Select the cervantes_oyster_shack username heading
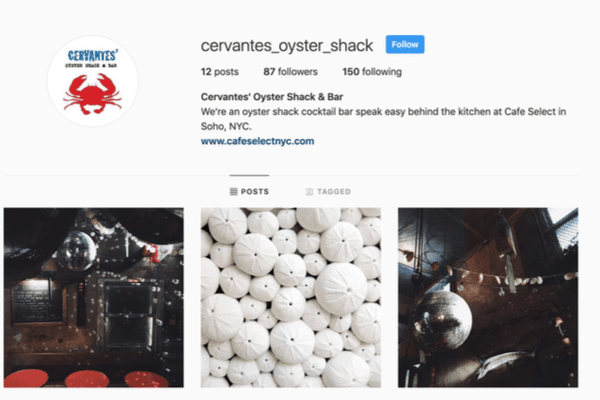The image size is (600, 400). click(x=287, y=46)
